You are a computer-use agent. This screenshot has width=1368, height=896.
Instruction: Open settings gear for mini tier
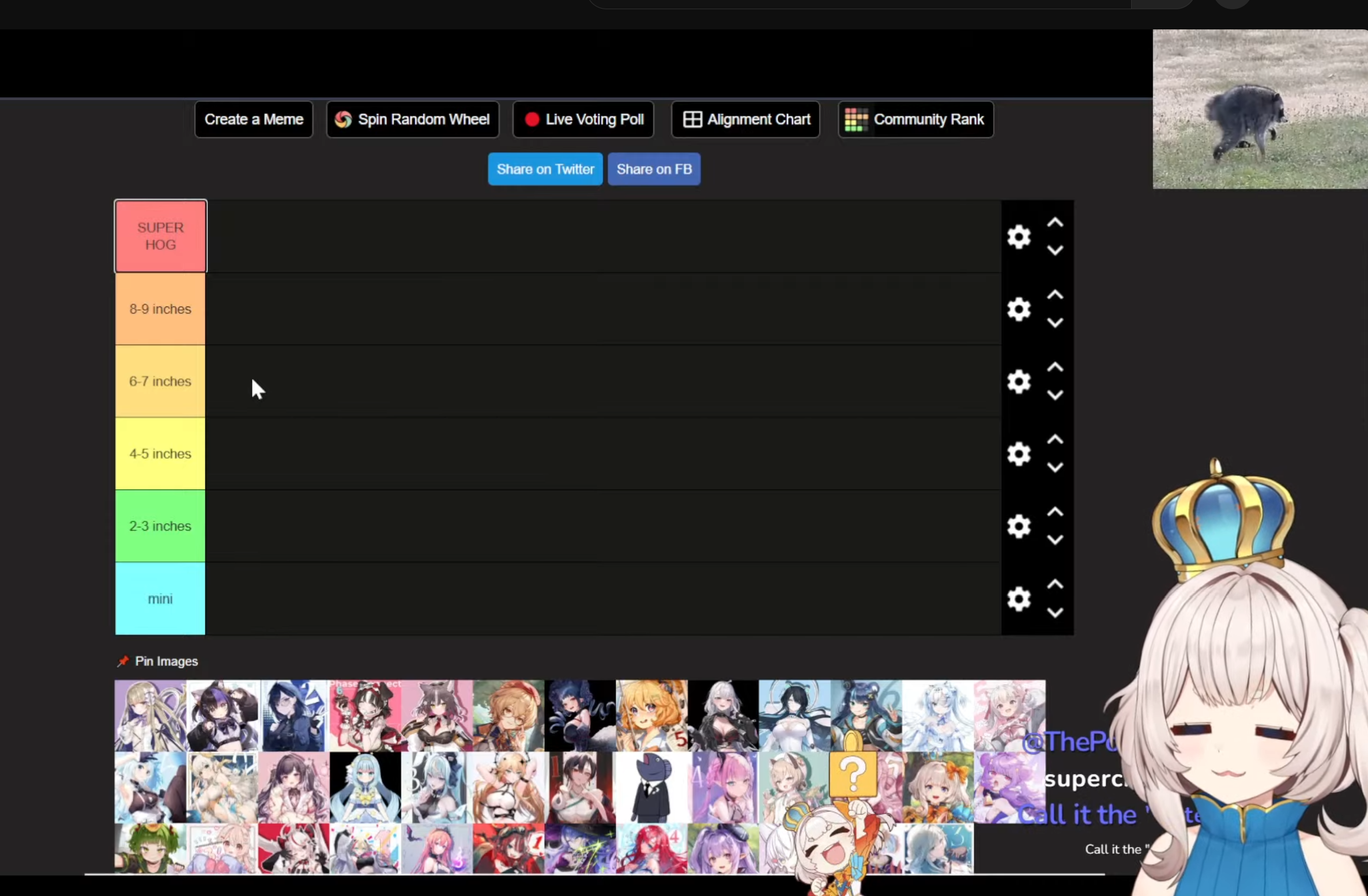click(x=1019, y=599)
